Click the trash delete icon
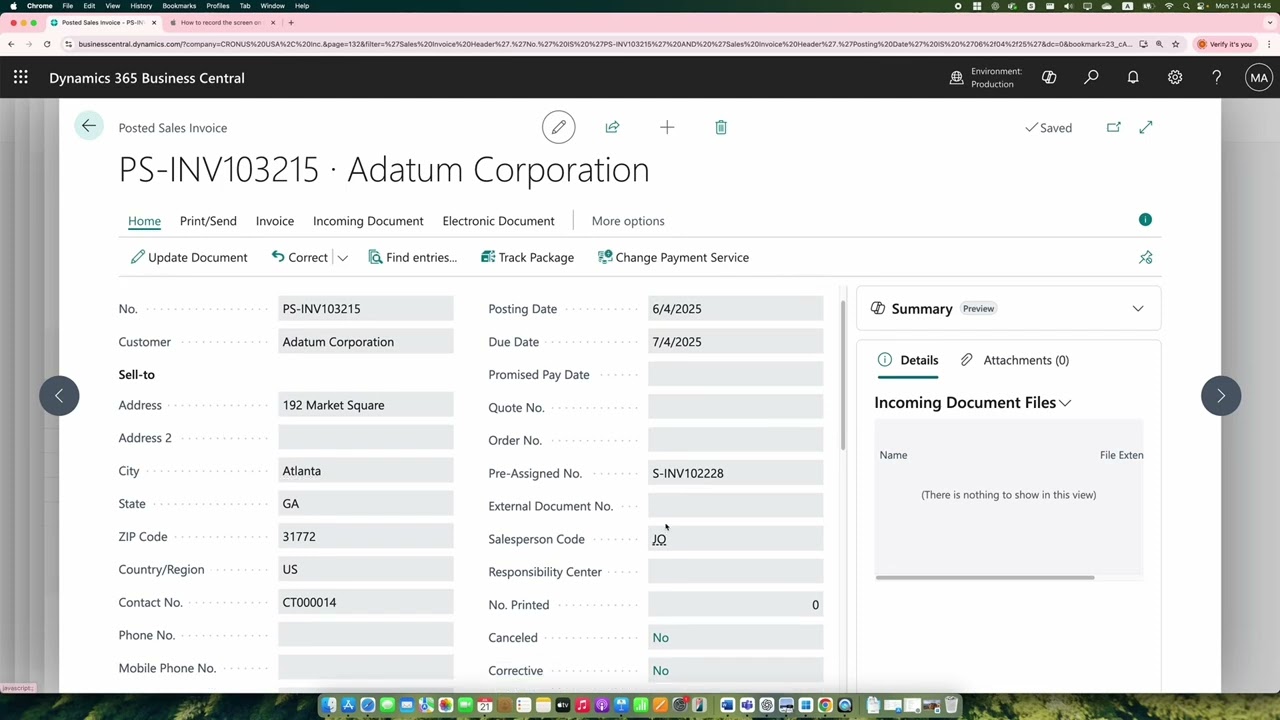 [721, 127]
